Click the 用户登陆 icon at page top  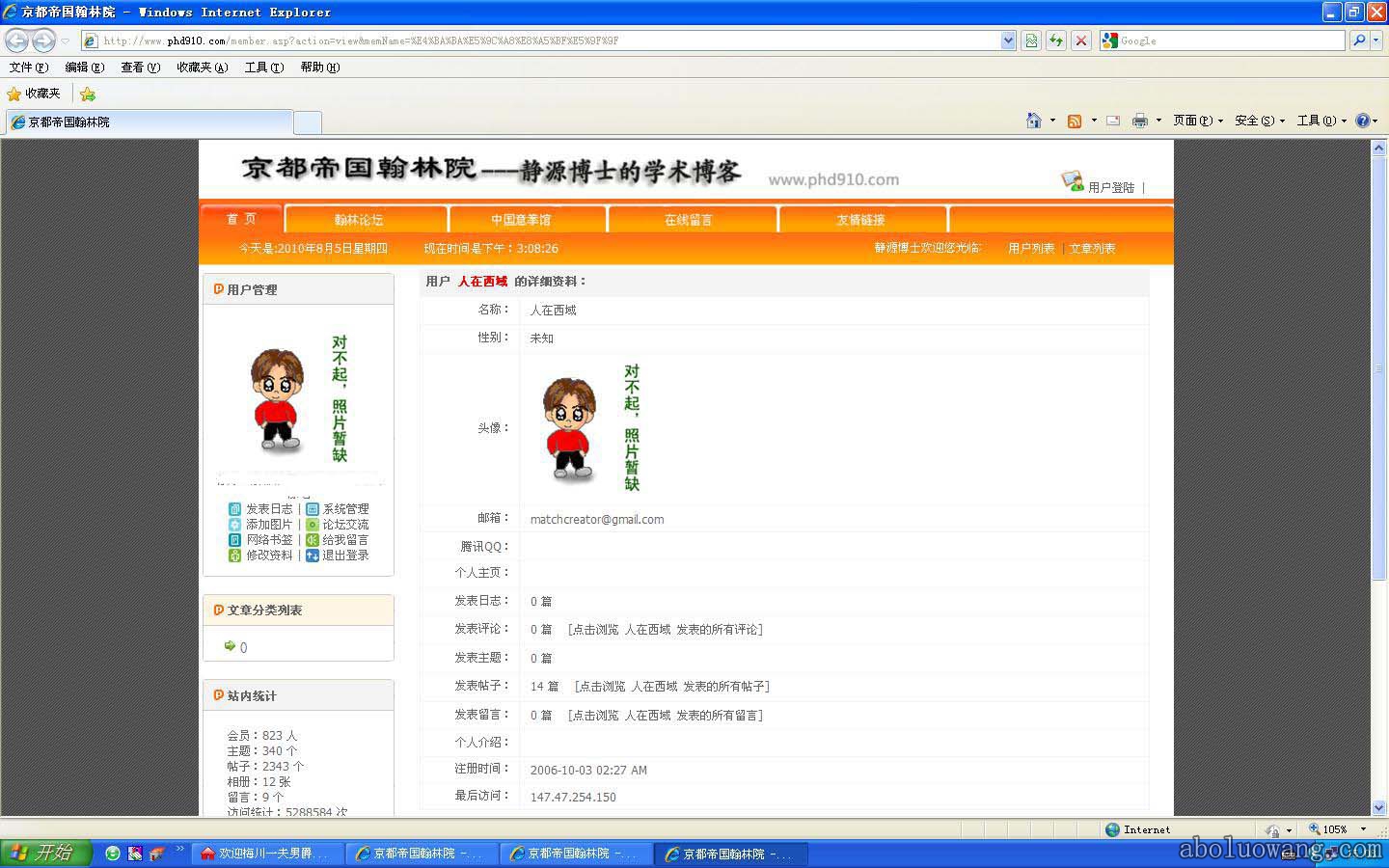[1073, 181]
